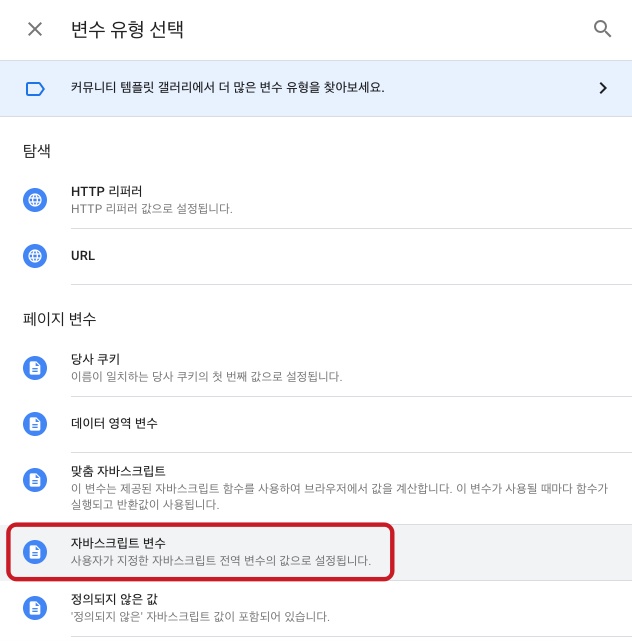Image resolution: width=632 pixels, height=641 pixels.
Task: Click the HTTP 리퍼러 description text
Action: pos(152,209)
